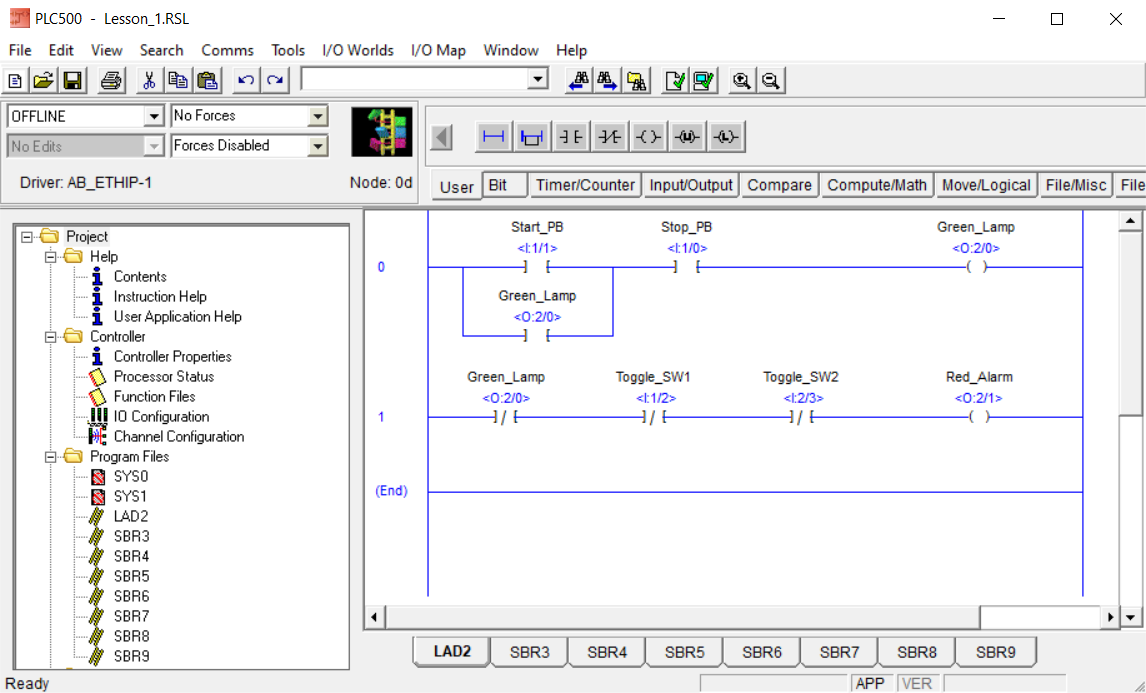Click the horizontal scrollbar left arrow
The width and height of the screenshot is (1146, 693).
374,618
